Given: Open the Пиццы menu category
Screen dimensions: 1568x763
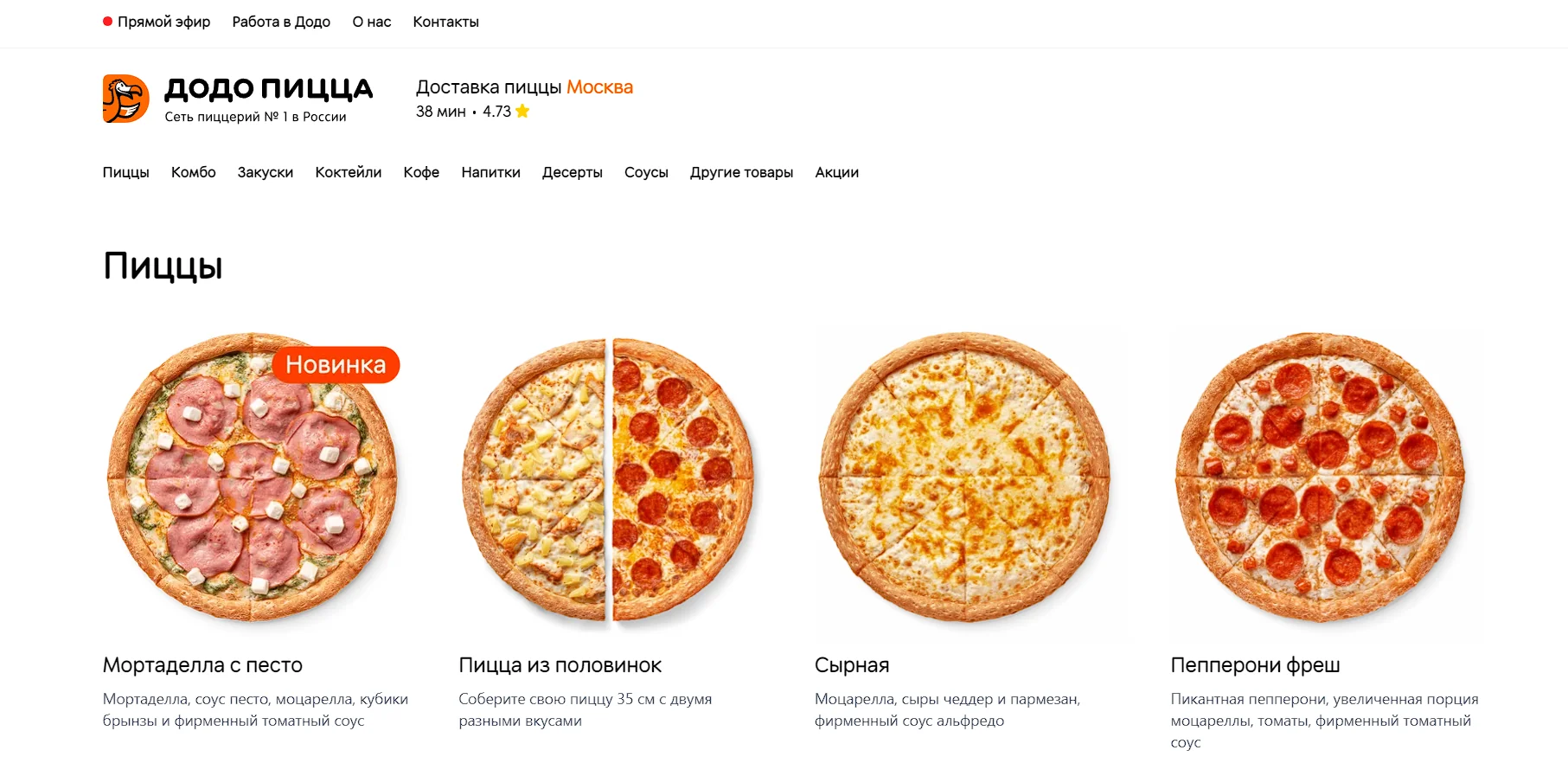Looking at the screenshot, I should 125,172.
